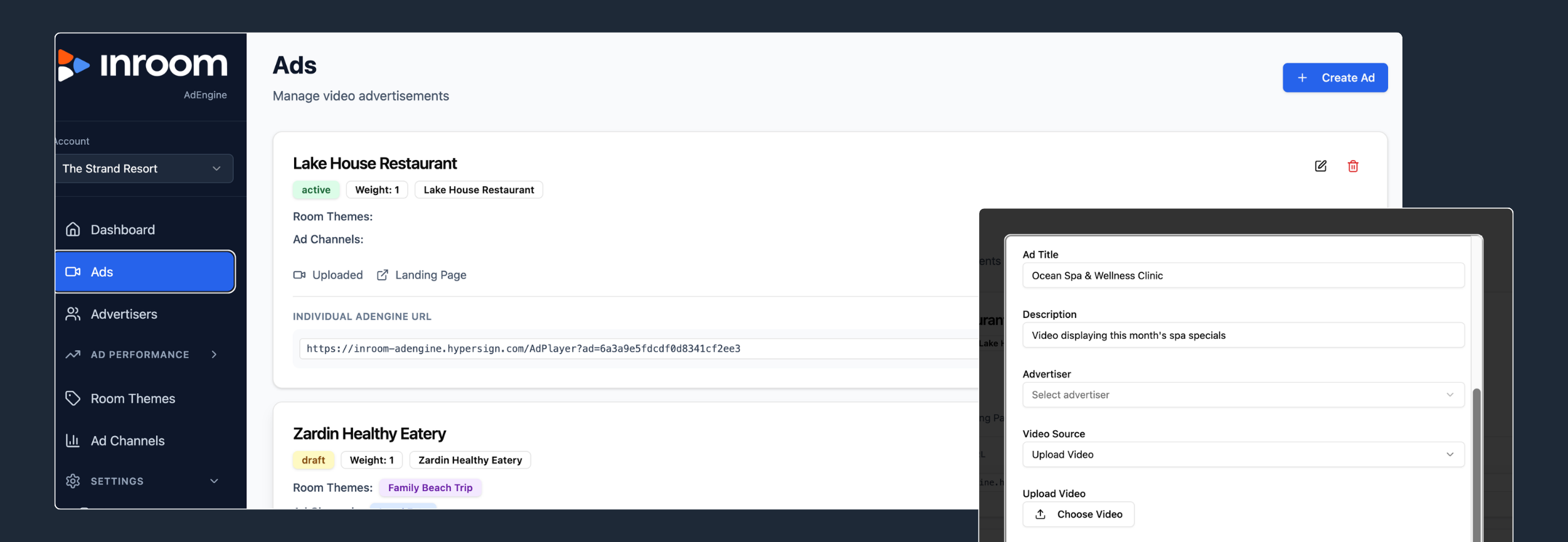
Task: Click the Advertisers people icon
Action: point(73,314)
